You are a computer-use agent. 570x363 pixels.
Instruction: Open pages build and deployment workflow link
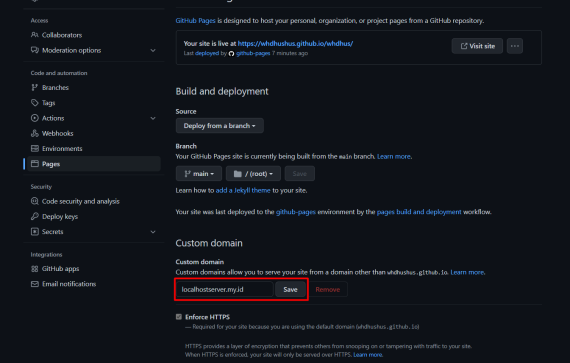tap(419, 212)
